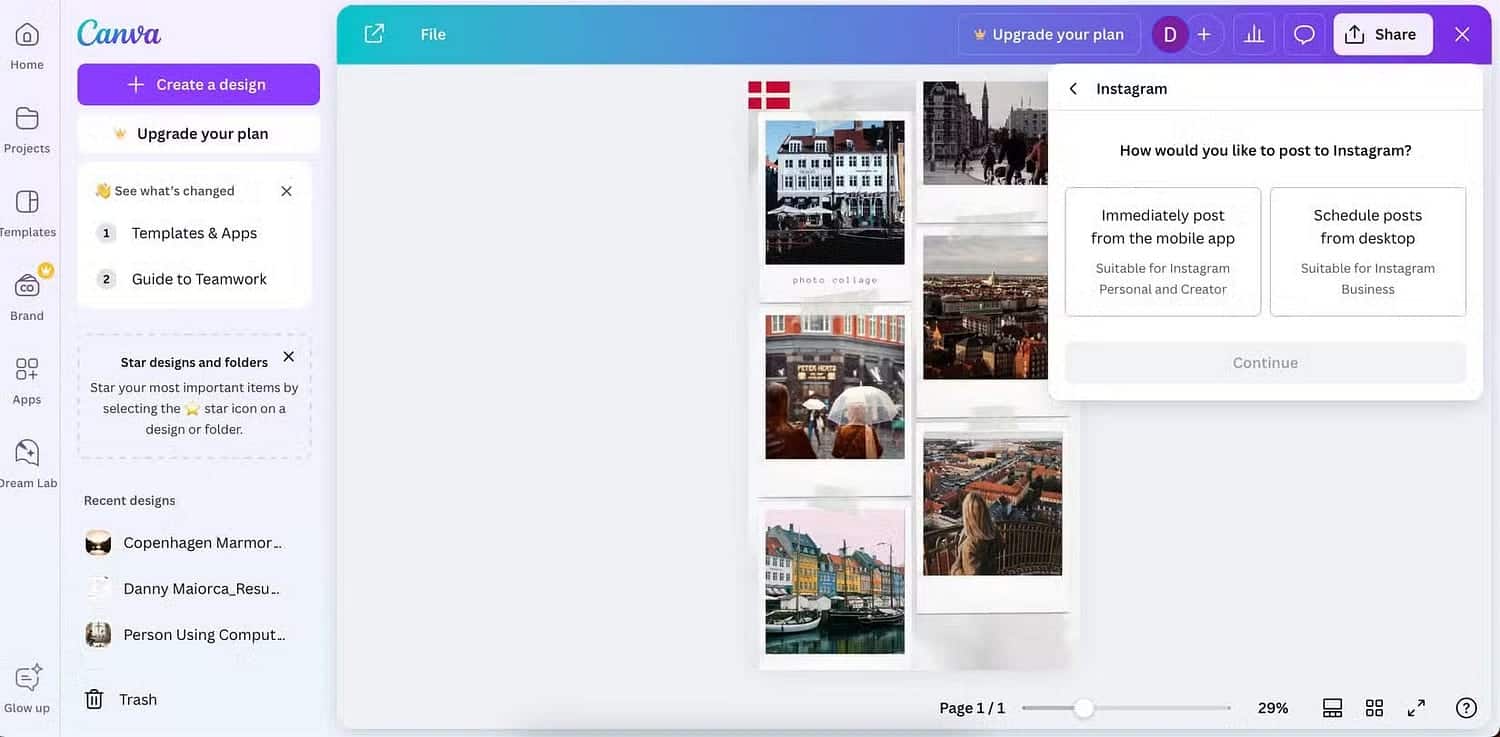Open the comments speech bubble icon

tap(1304, 34)
